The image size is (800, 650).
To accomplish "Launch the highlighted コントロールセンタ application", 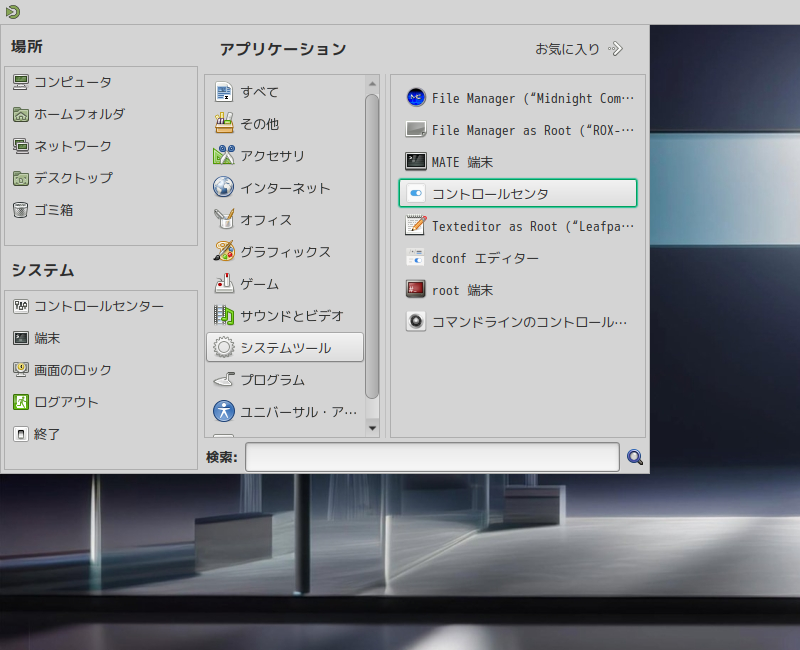I will pyautogui.click(x=518, y=193).
